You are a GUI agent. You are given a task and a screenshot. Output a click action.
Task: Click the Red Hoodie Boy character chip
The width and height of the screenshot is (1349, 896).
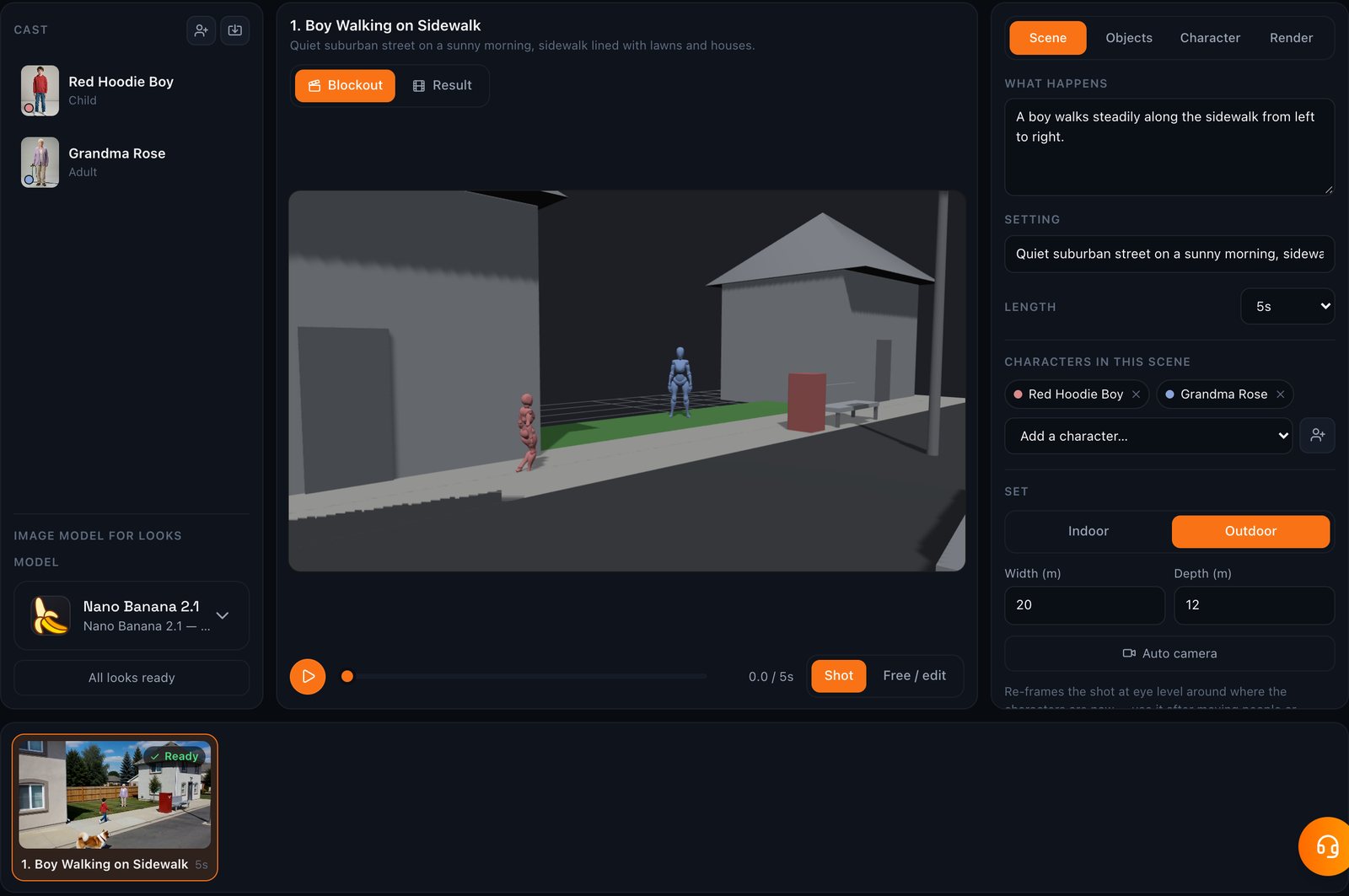click(x=1076, y=394)
